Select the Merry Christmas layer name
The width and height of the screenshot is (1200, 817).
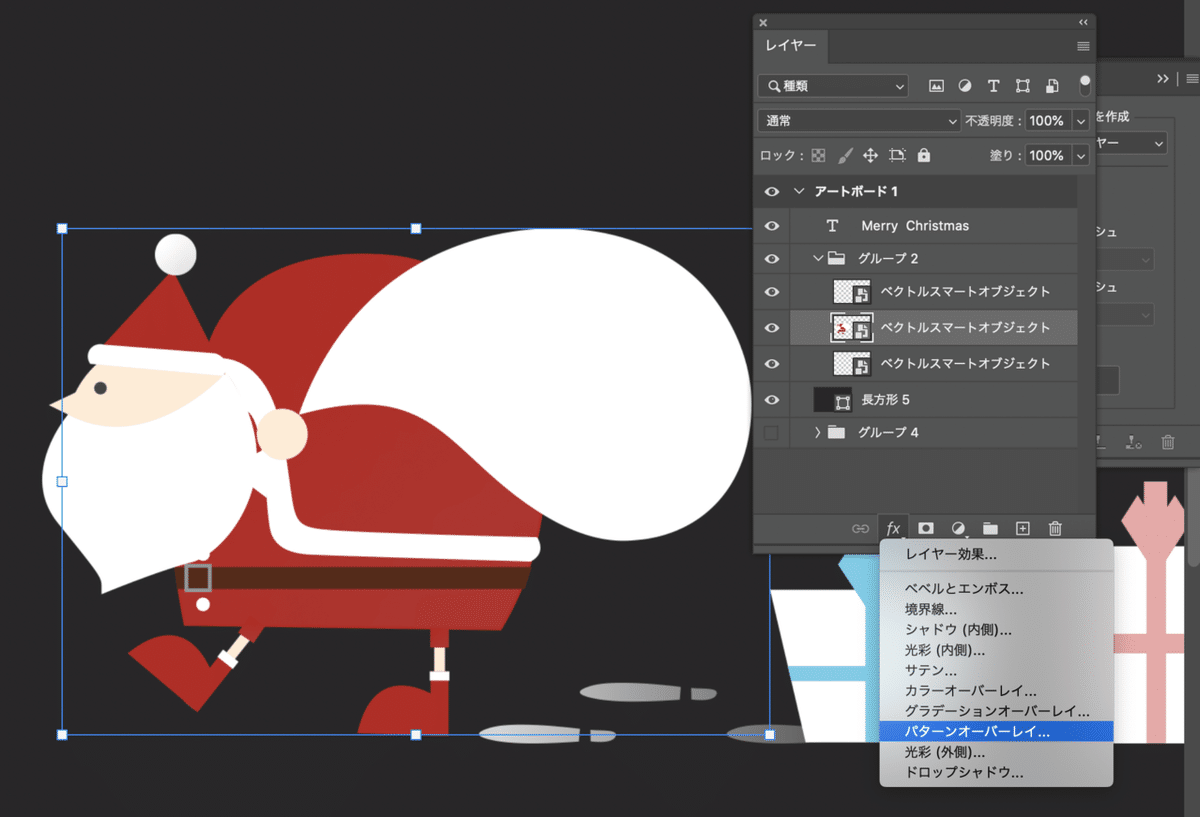pyautogui.click(x=915, y=226)
